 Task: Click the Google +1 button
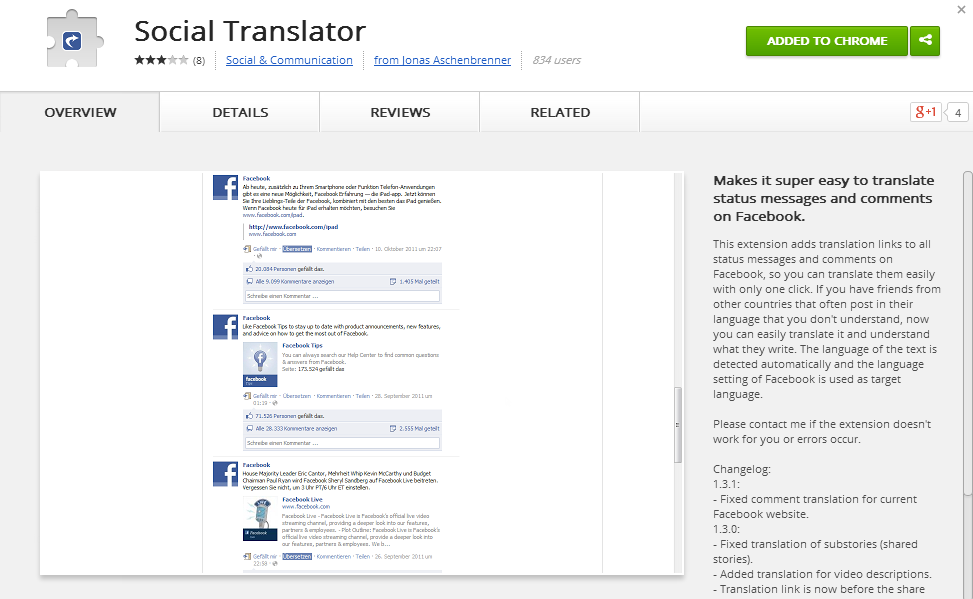925,112
